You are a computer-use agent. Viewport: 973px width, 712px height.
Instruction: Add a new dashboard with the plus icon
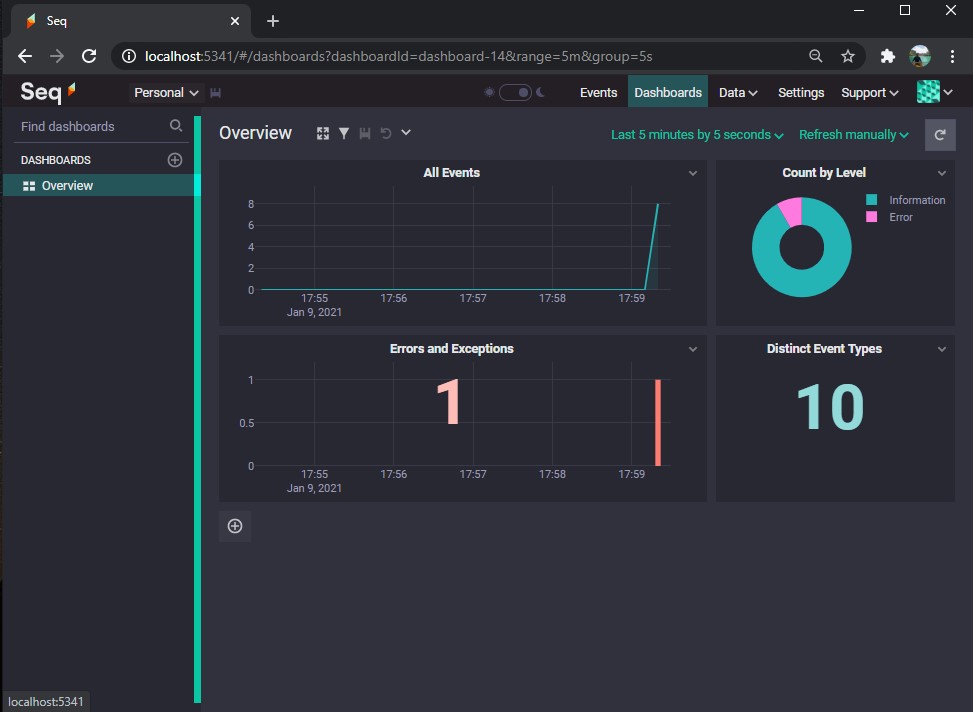pos(175,160)
